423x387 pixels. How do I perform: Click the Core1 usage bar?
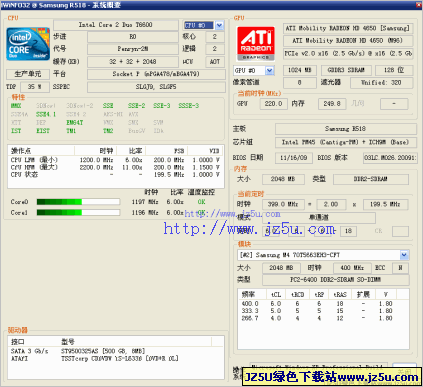(x=78, y=212)
